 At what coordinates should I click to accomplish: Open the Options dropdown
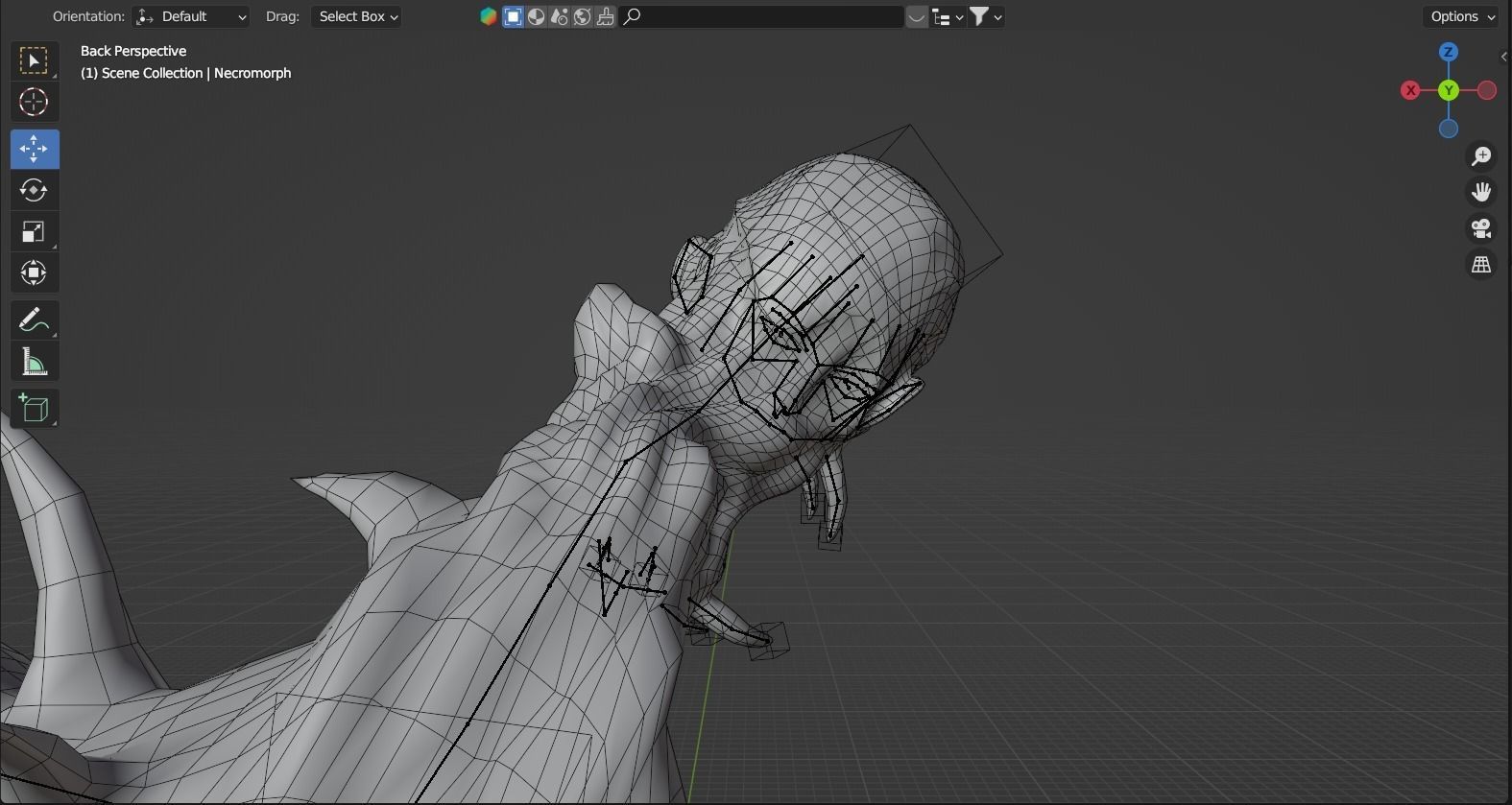coord(1462,16)
